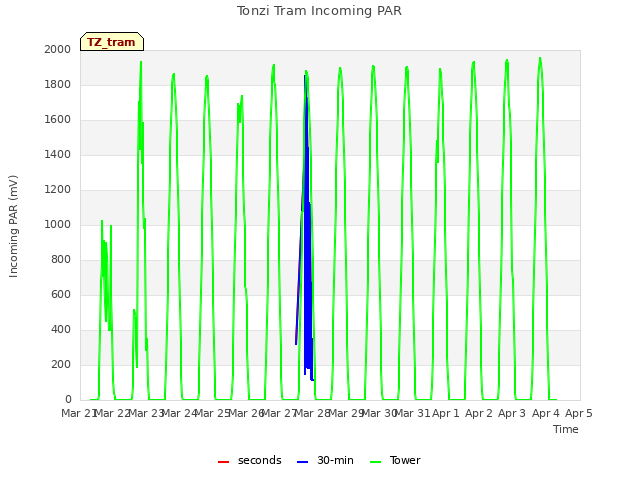Viewport: 640px width, 480px height.
Task: Click the Mar 24 x-axis date label
Action: [179, 413]
